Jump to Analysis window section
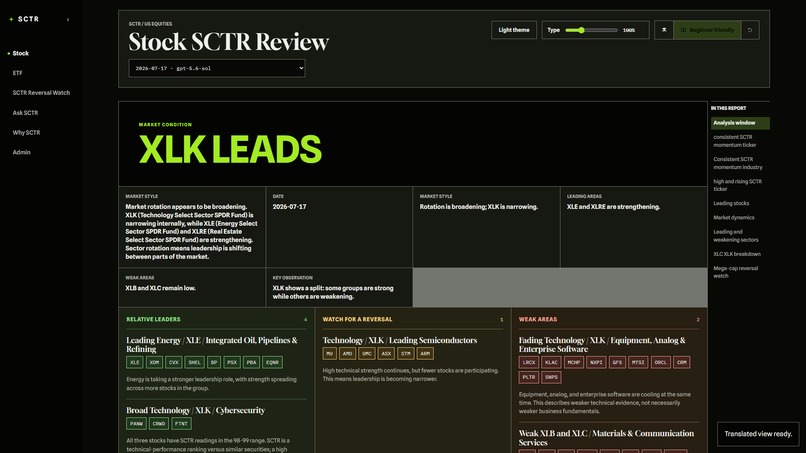Image resolution: width=806 pixels, height=453 pixels. coord(740,123)
